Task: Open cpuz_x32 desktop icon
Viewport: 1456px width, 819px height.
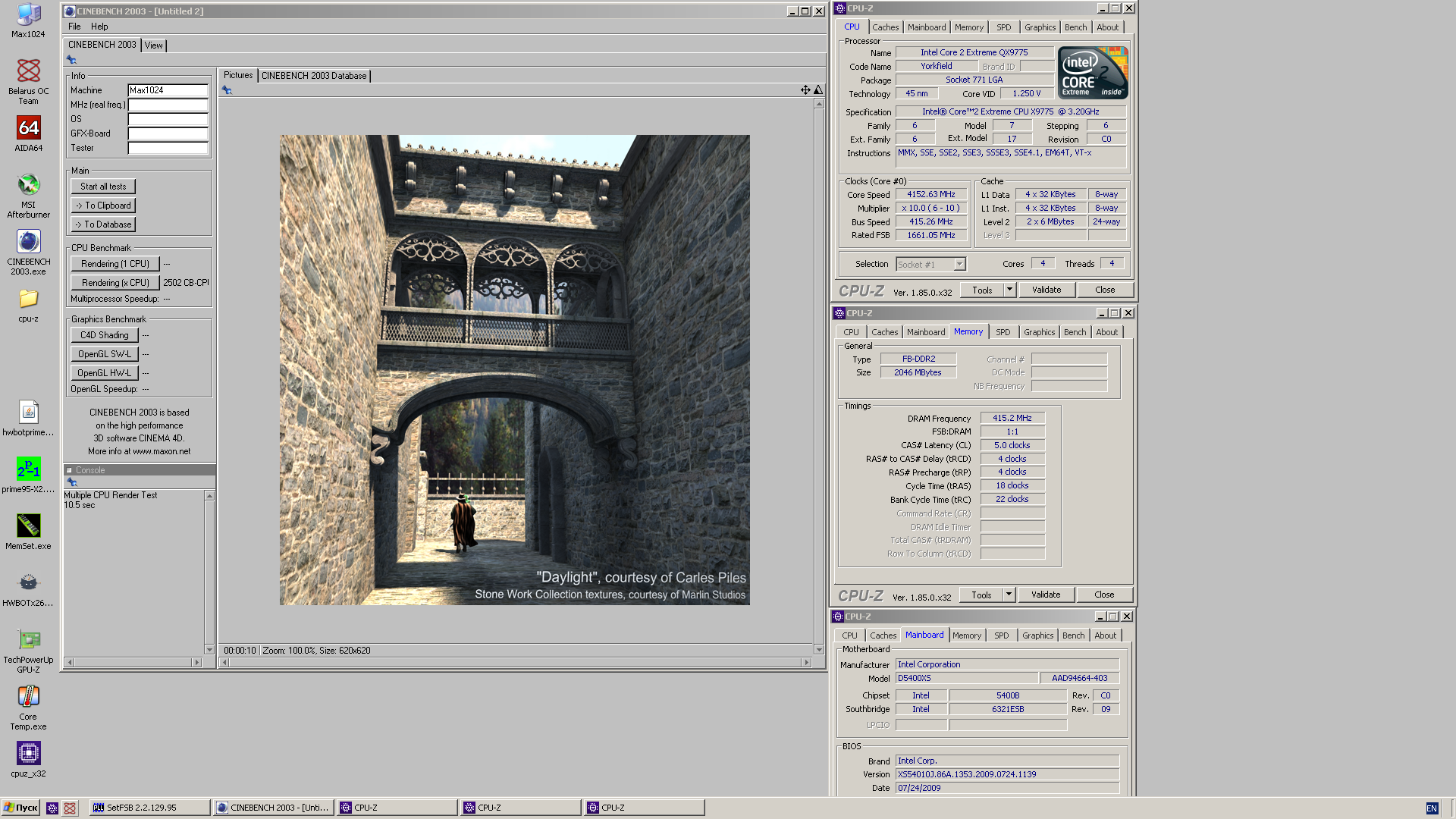Action: click(x=28, y=761)
